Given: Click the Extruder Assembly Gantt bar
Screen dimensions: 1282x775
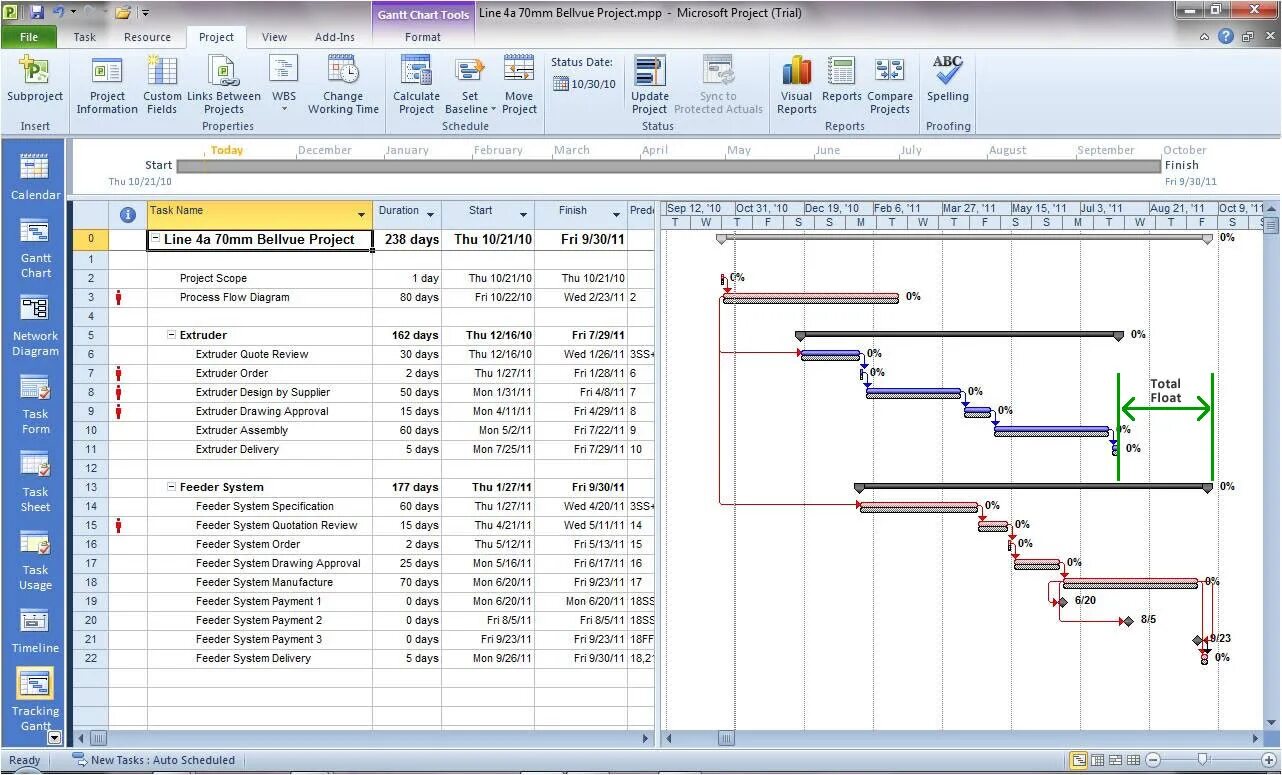Looking at the screenshot, I should pyautogui.click(x=1052, y=431).
